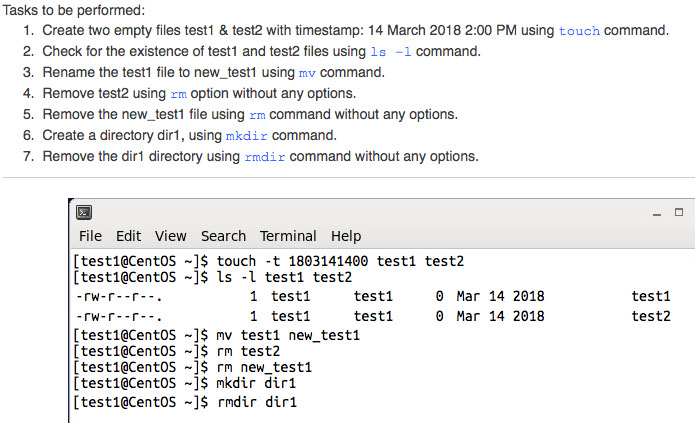This screenshot has height=423, width=695.
Task: Open the View menu in the terminal
Action: click(x=170, y=236)
